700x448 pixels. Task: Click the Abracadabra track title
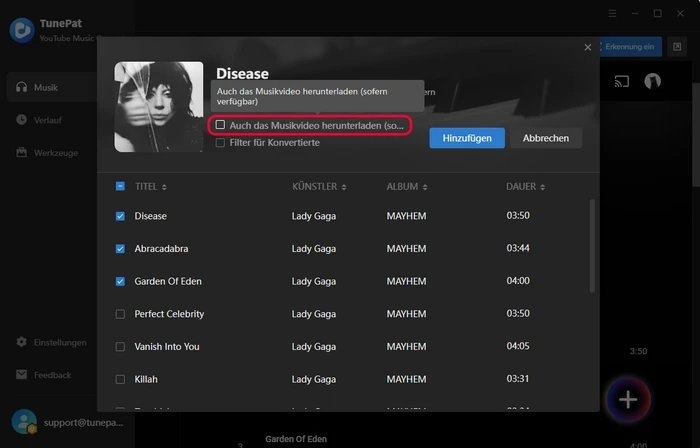coord(161,249)
